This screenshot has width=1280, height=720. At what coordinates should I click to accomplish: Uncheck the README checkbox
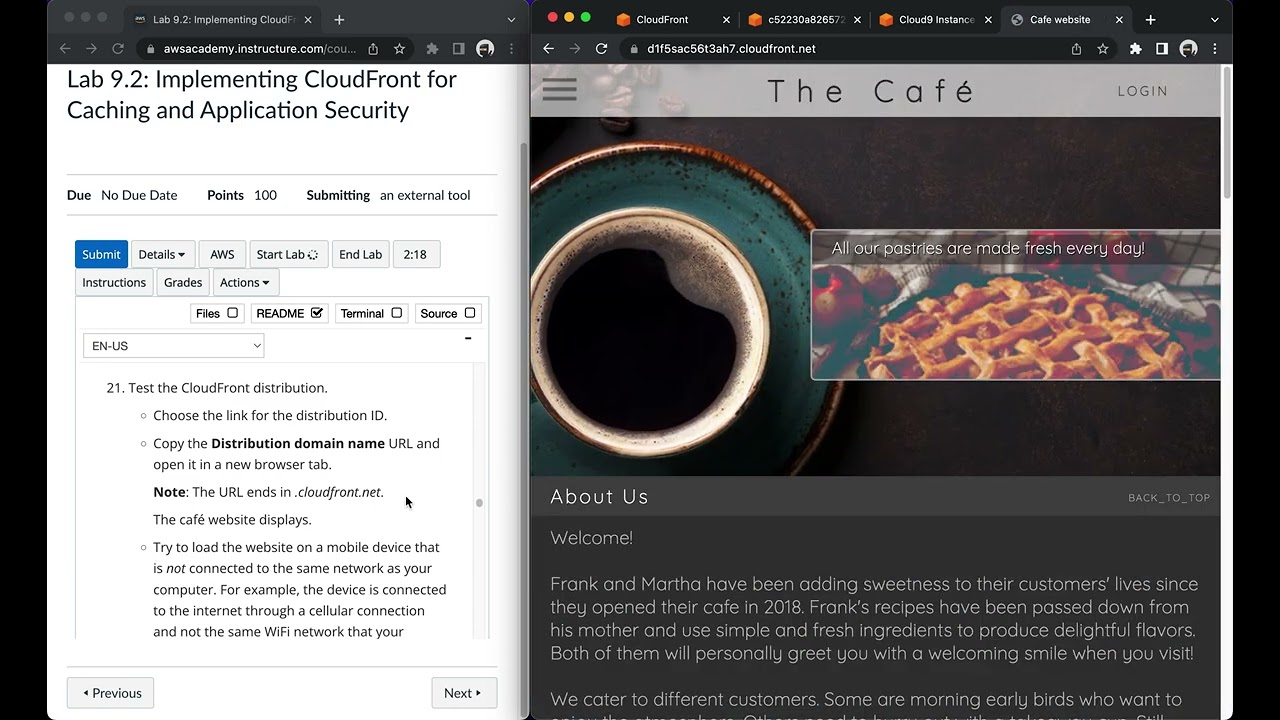pyautogui.click(x=317, y=313)
